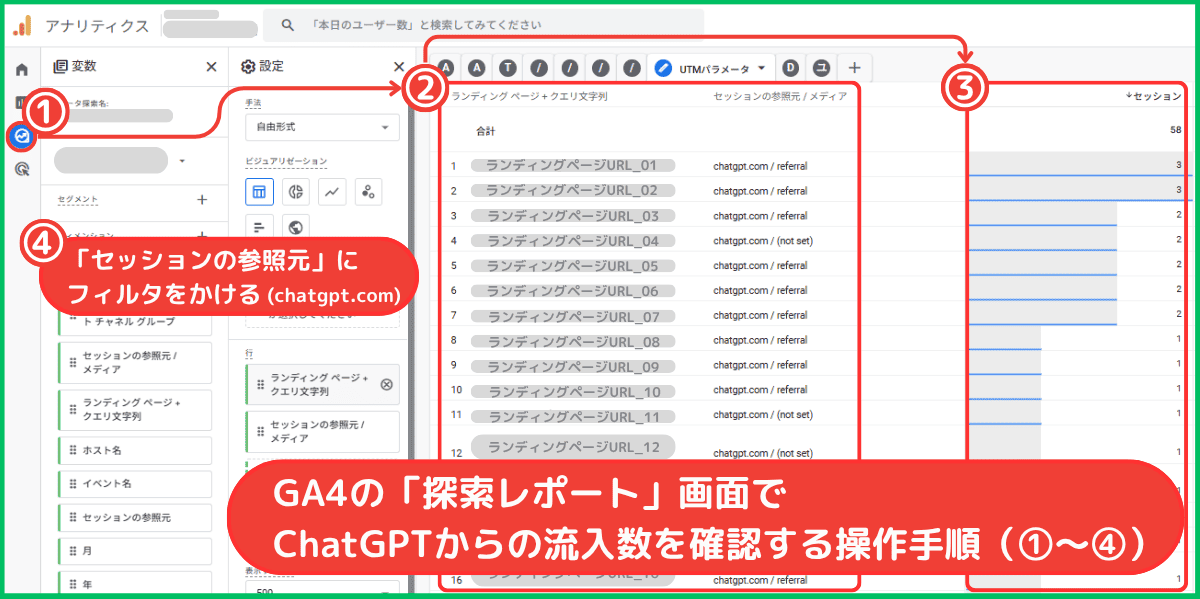Screen dimensions: 1200x599
Task: Grab handle of セッションの参照元 dimension
Action: (x=73, y=518)
